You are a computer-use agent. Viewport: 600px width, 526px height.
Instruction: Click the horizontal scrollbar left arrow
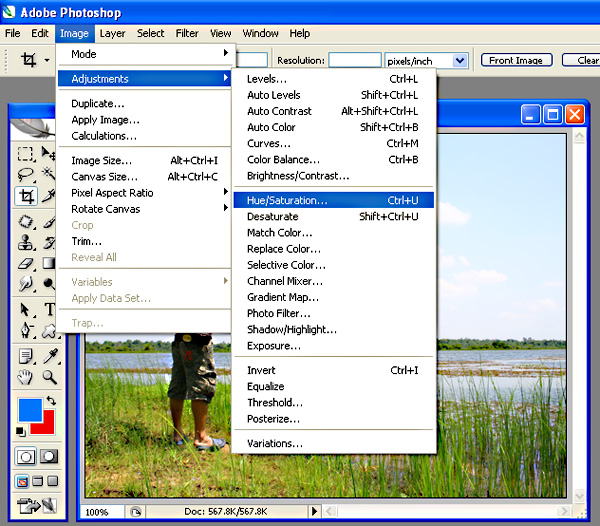(330, 511)
